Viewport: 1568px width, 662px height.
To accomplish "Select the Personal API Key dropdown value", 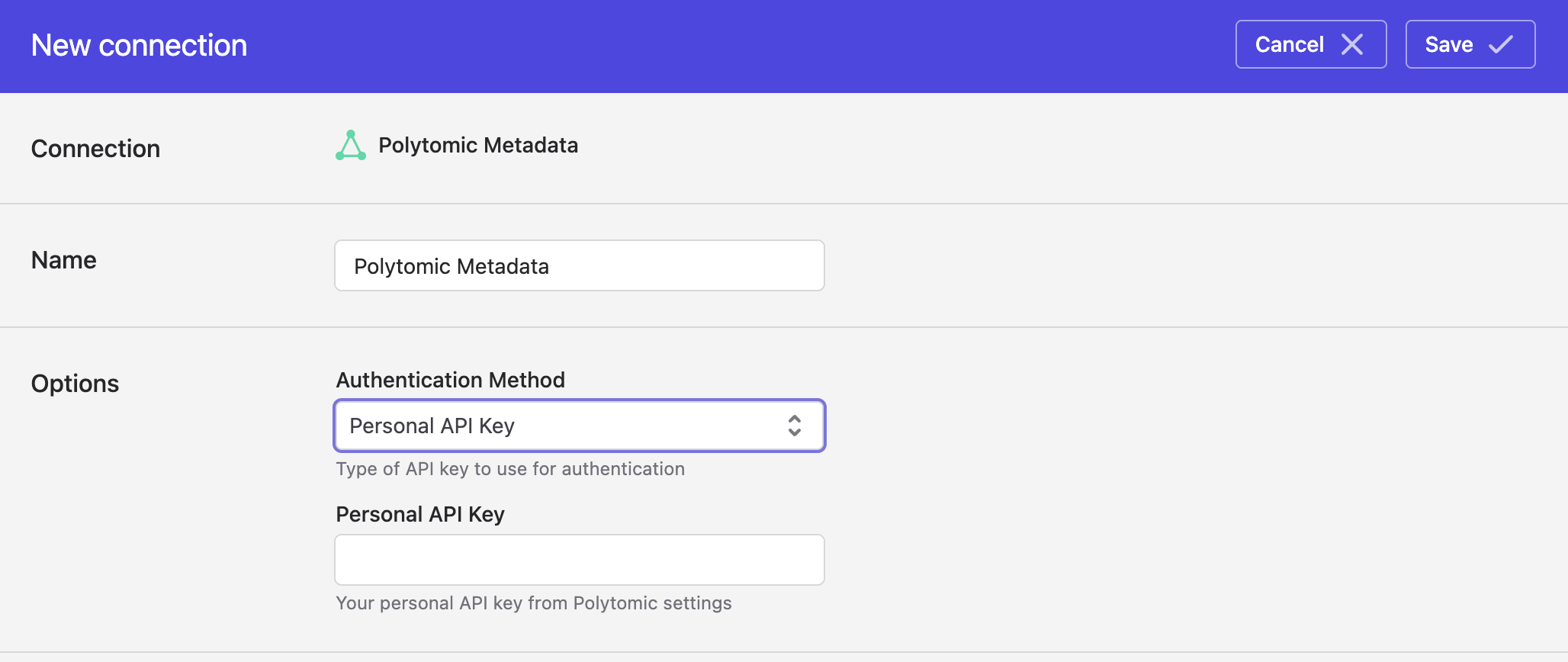I will (432, 426).
